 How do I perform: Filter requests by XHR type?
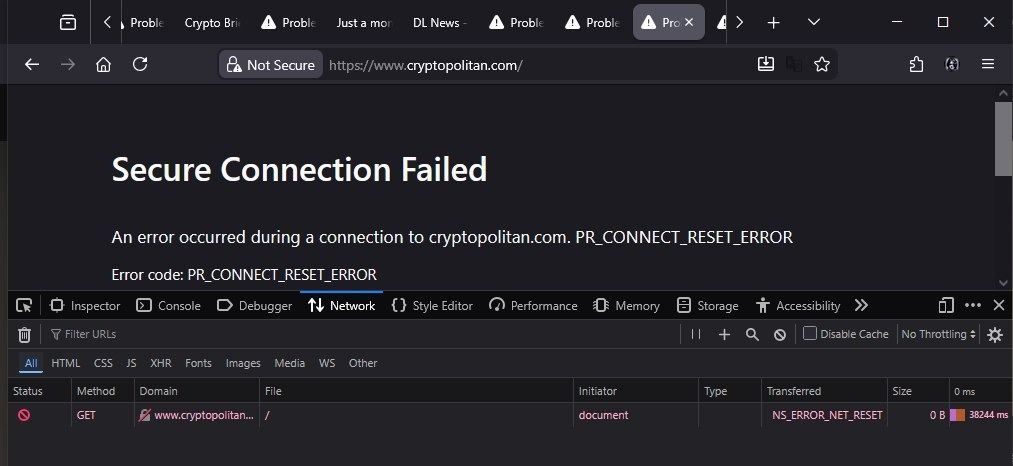pyautogui.click(x=160, y=363)
